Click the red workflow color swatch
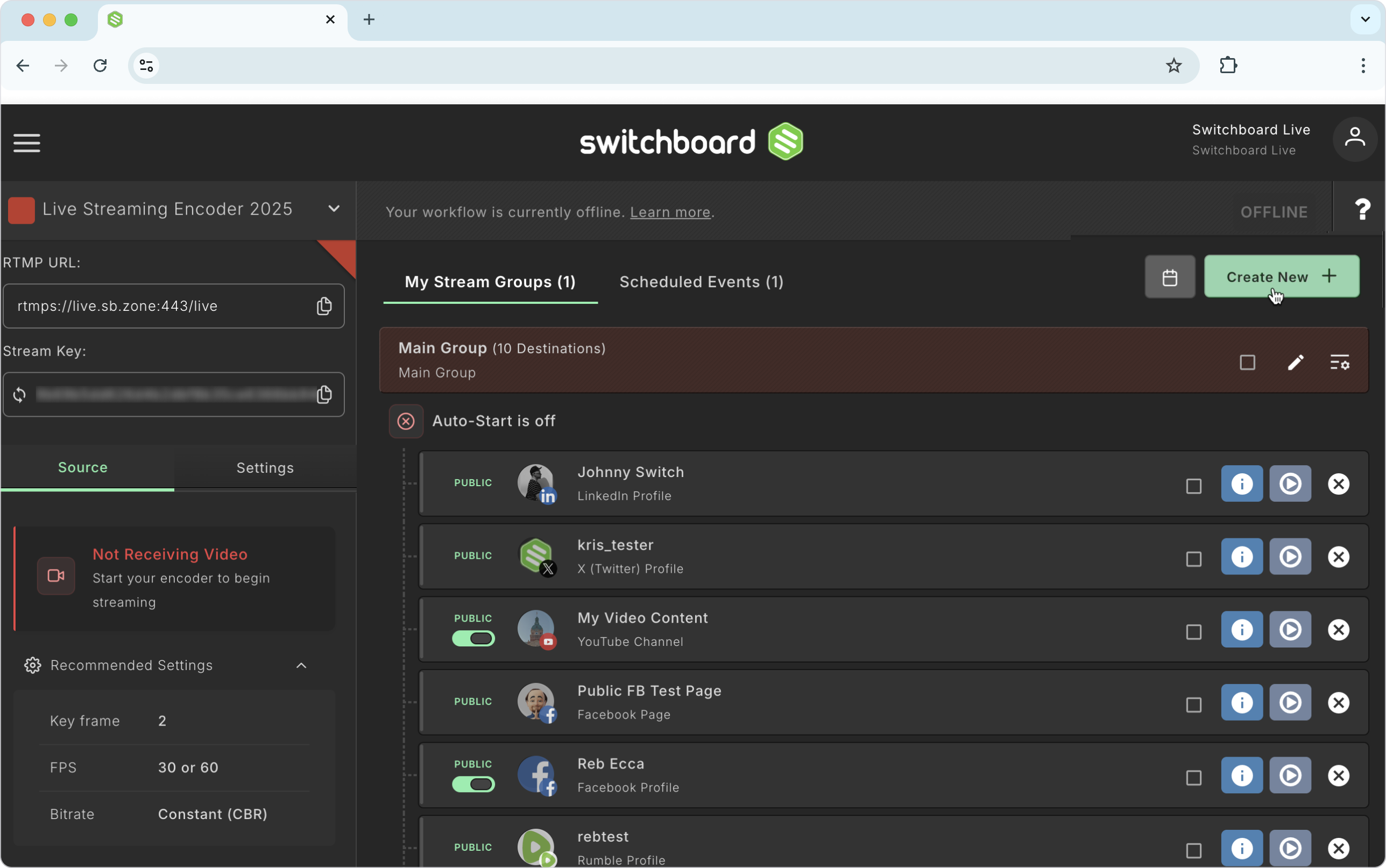The height and width of the screenshot is (868, 1386). coord(21,210)
